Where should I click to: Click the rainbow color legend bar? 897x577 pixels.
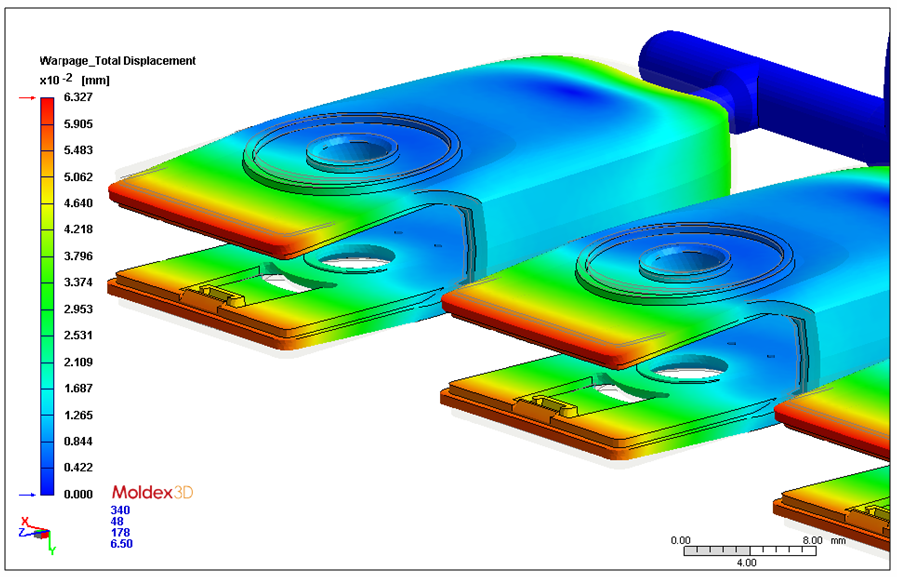[x=47, y=296]
